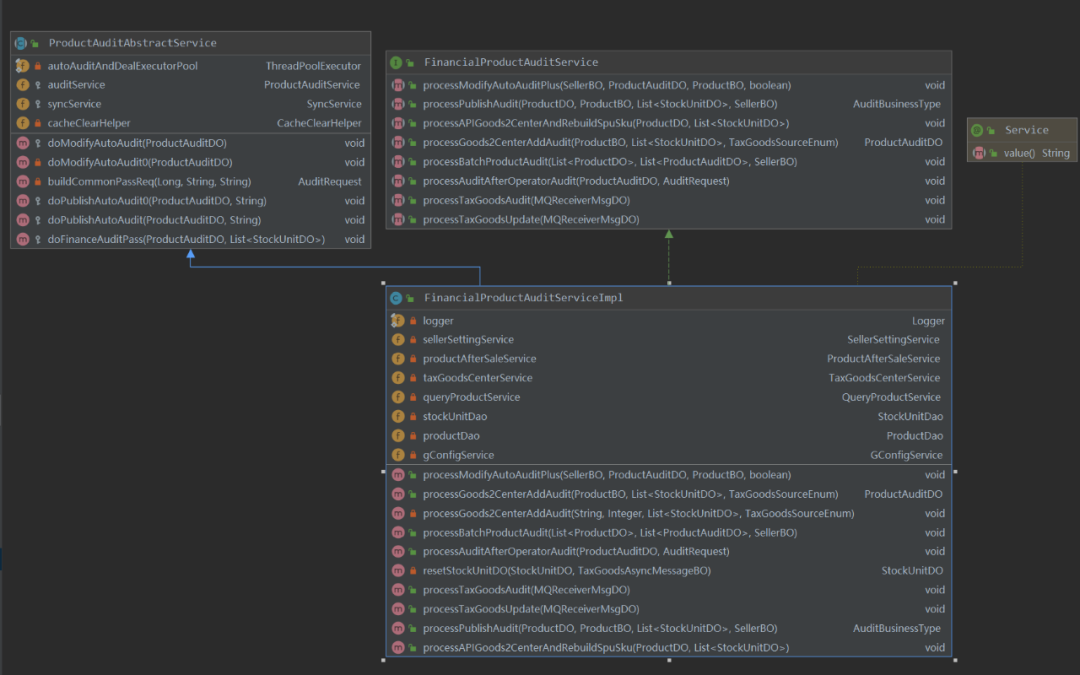Select buildCommonPassReq(Long, String, String) method
The image size is (1080, 675).
tap(149, 182)
